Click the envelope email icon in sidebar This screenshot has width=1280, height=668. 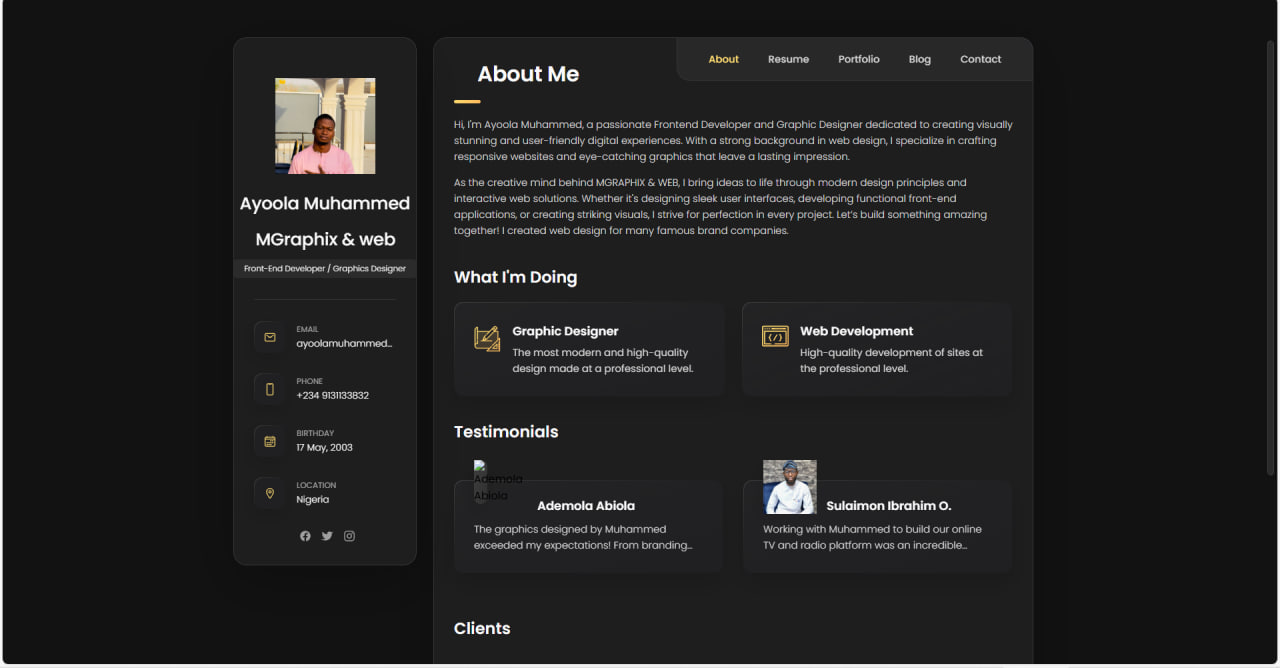click(x=269, y=337)
